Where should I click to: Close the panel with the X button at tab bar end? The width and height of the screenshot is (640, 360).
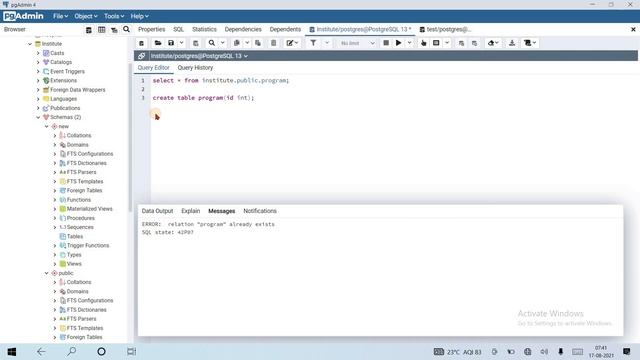click(x=633, y=29)
